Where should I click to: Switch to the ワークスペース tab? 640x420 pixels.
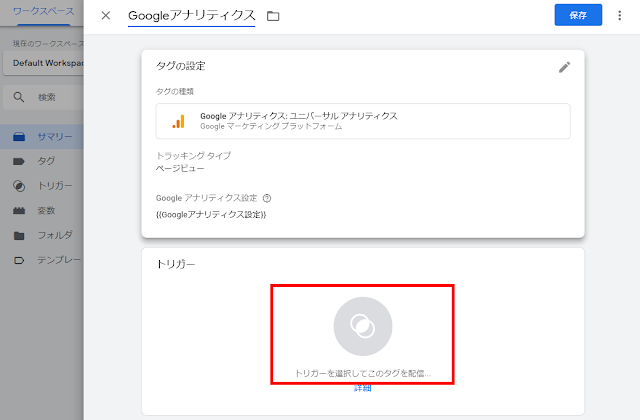pyautogui.click(x=43, y=11)
